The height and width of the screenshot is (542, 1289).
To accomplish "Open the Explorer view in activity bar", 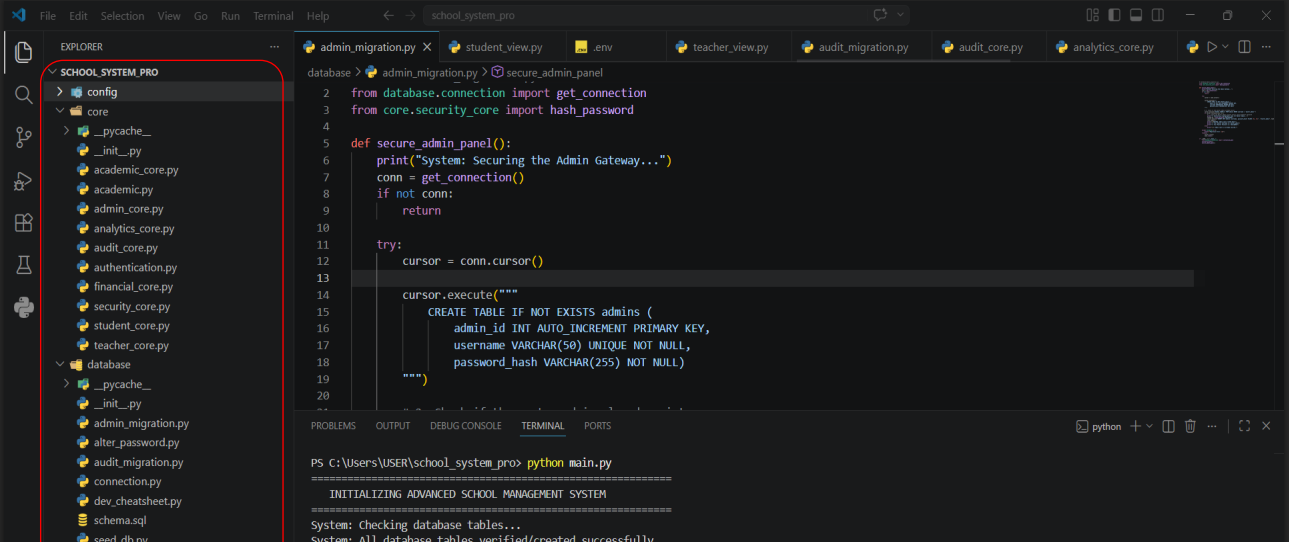I will pos(23,52).
